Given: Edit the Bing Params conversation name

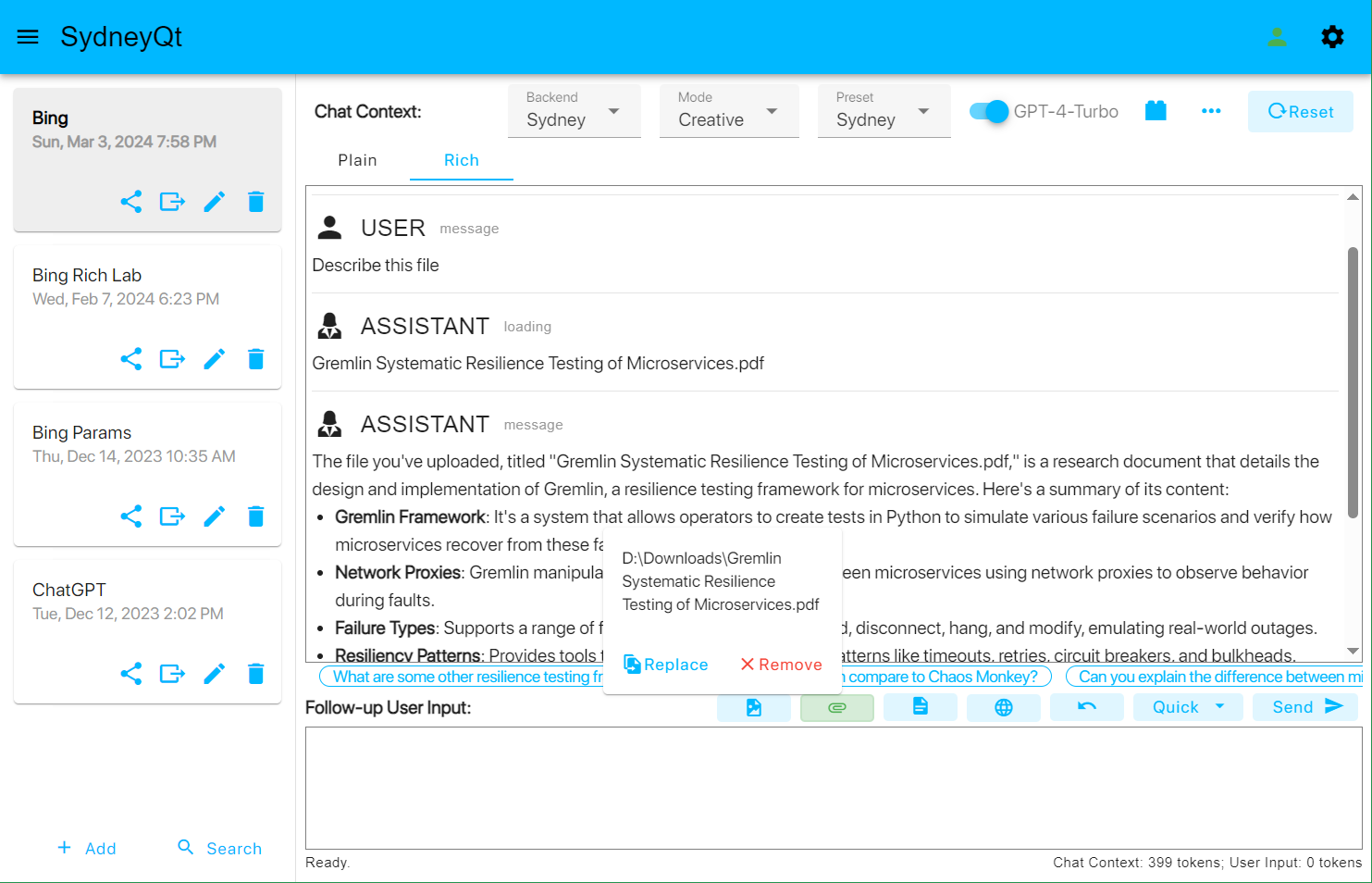Looking at the screenshot, I should [215, 516].
